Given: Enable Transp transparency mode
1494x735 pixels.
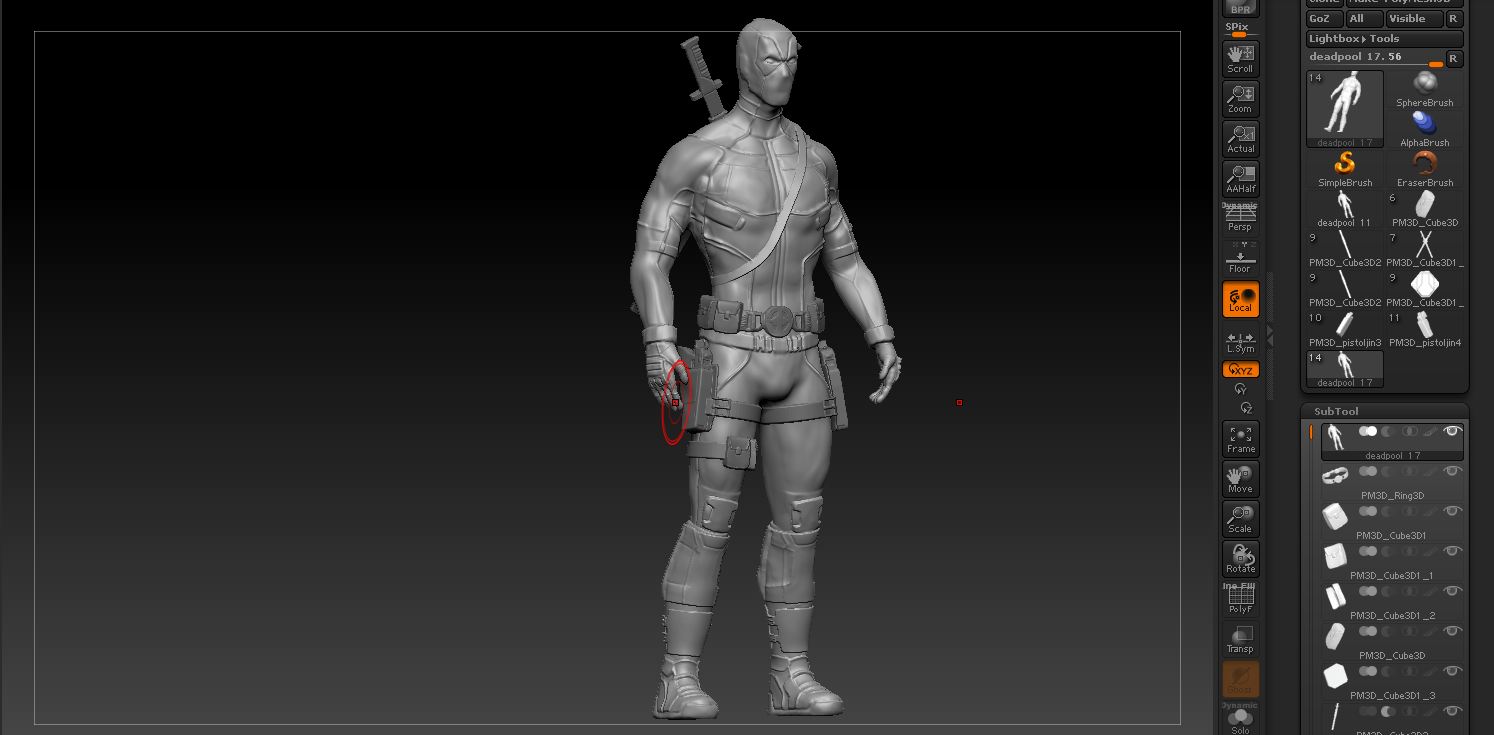Looking at the screenshot, I should click(x=1240, y=639).
